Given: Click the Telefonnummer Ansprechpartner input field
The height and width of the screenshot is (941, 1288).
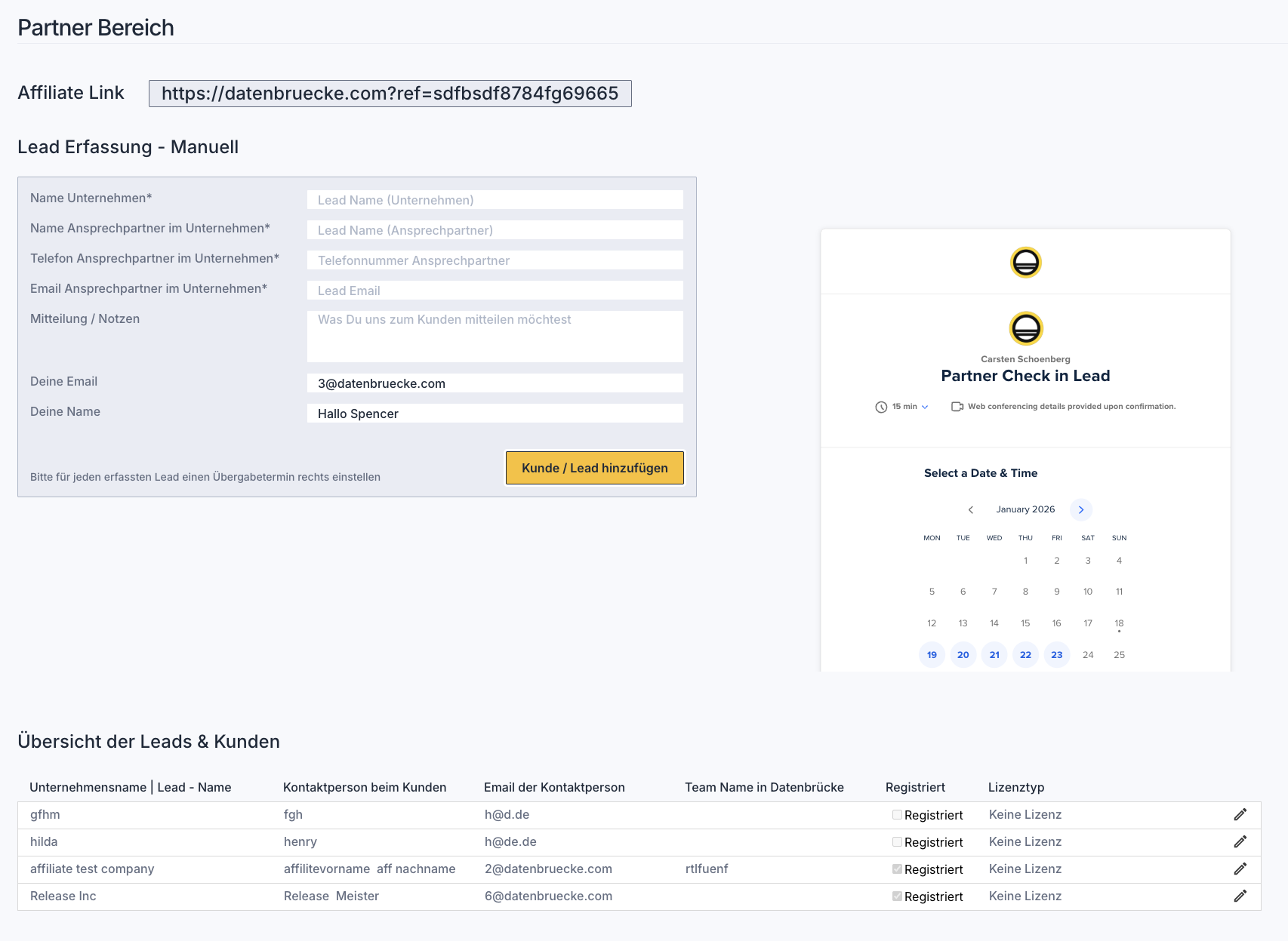Looking at the screenshot, I should [x=495, y=260].
